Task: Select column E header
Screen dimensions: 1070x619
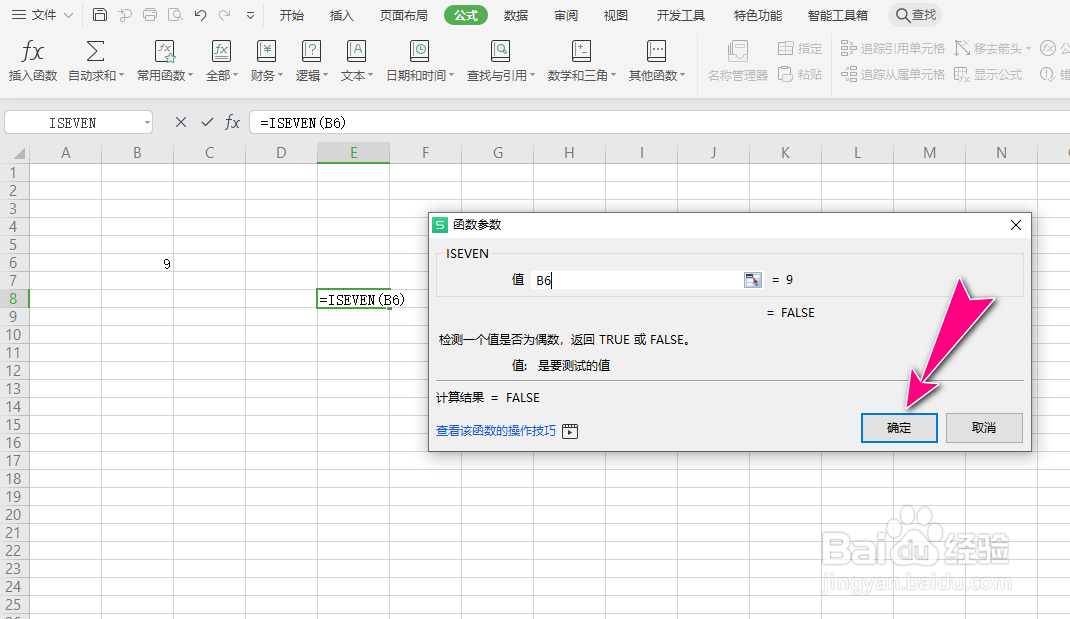Action: (x=353, y=153)
